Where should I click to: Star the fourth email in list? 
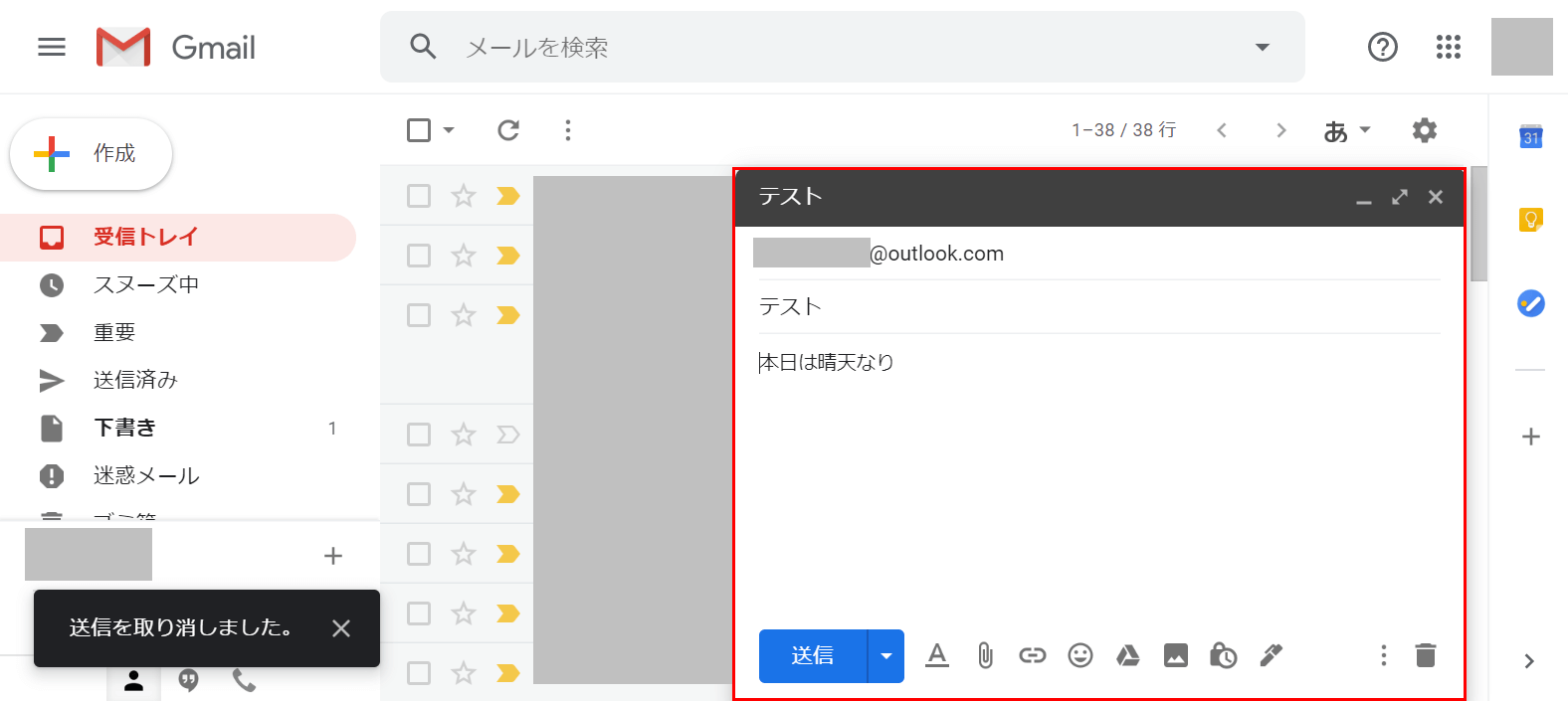click(x=464, y=435)
